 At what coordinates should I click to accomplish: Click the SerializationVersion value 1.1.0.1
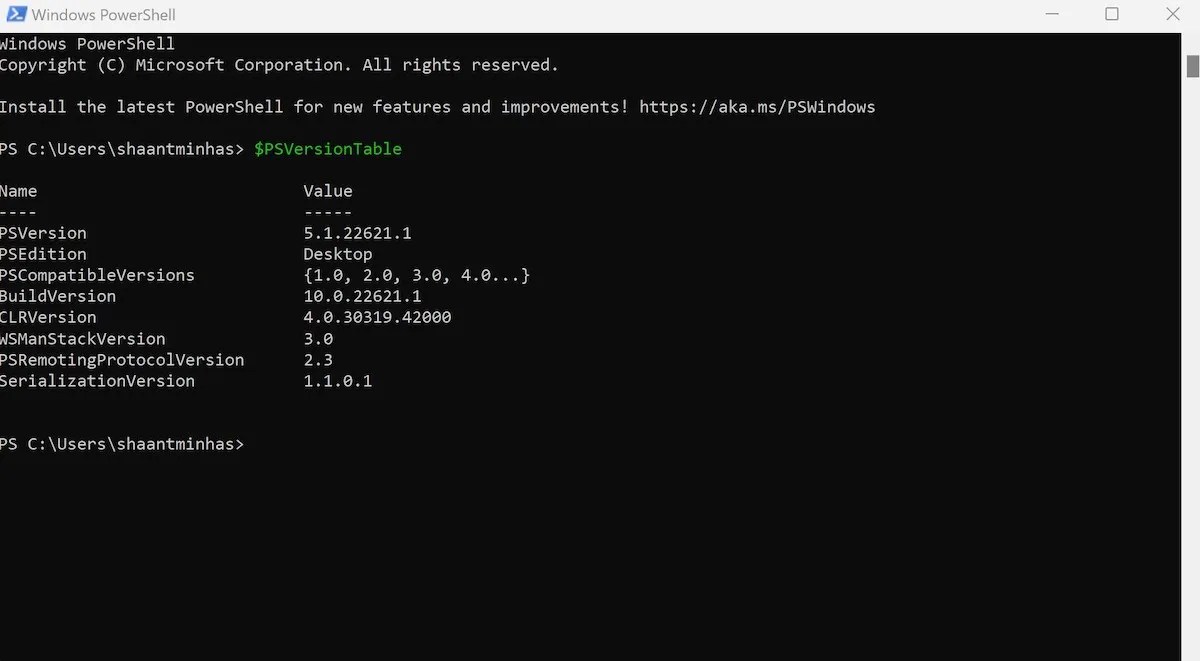click(337, 380)
